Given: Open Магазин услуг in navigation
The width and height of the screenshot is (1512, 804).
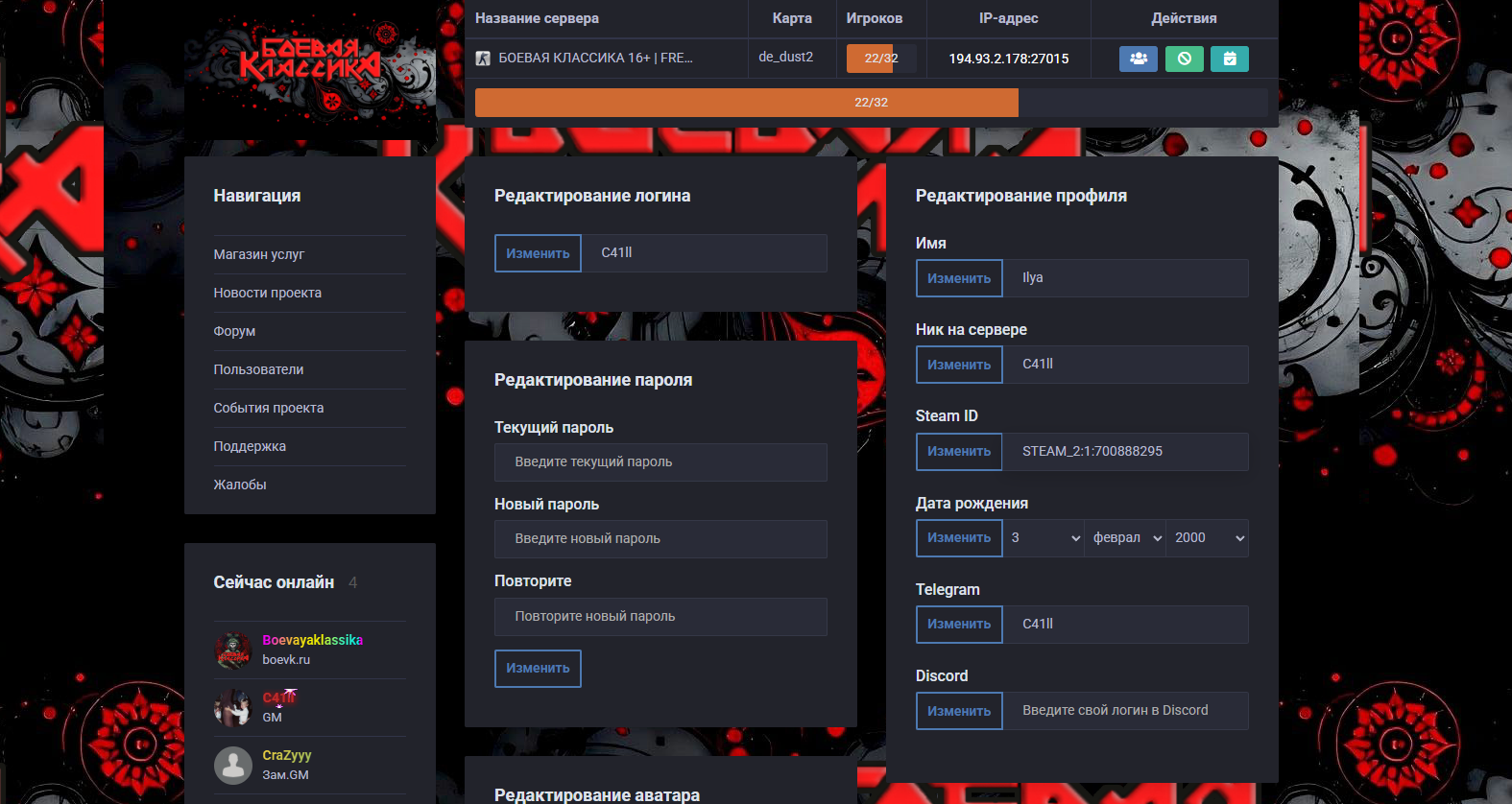Looking at the screenshot, I should [x=258, y=254].
